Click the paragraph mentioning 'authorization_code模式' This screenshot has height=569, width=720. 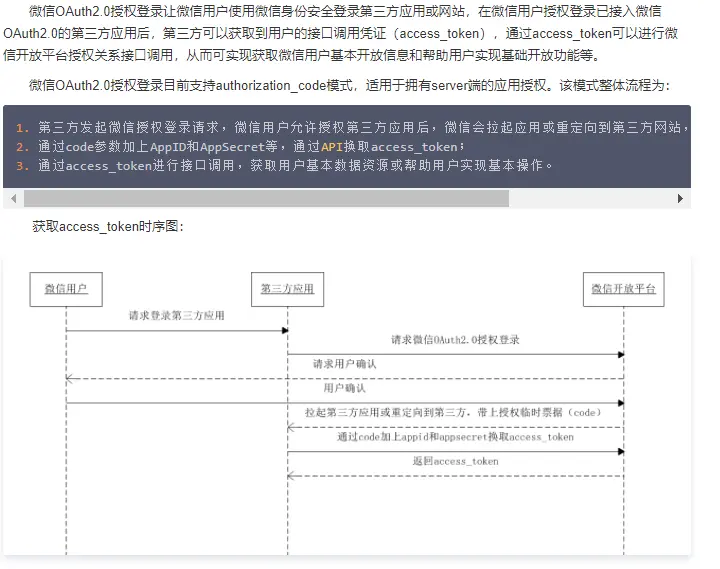tap(349, 85)
